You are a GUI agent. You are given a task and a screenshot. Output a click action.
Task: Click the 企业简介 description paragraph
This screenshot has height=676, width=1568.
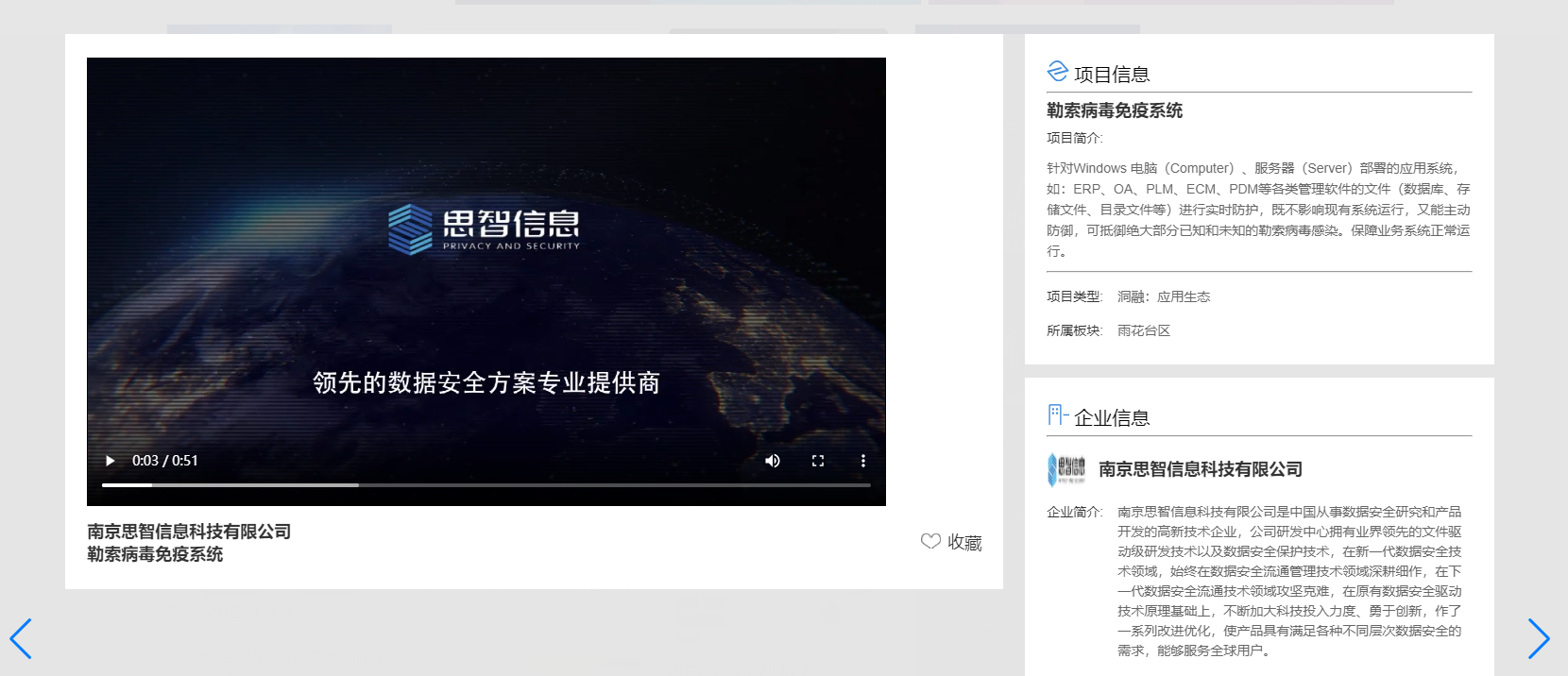pyautogui.click(x=1288, y=581)
